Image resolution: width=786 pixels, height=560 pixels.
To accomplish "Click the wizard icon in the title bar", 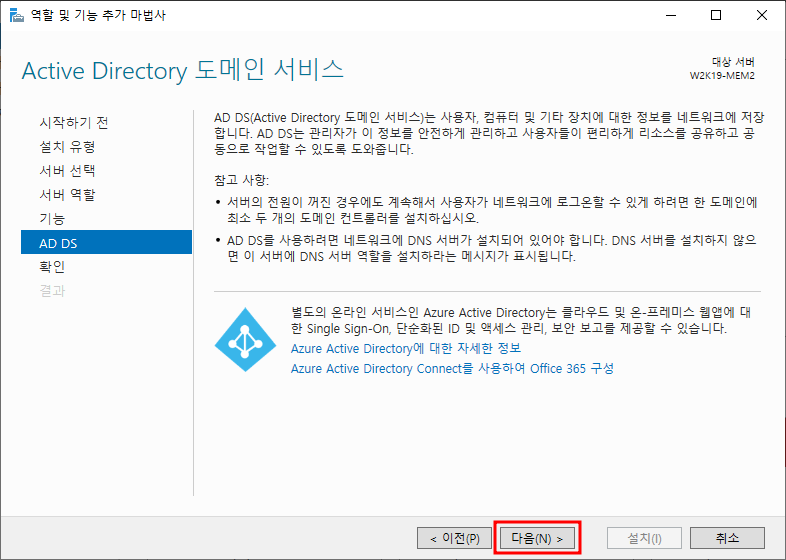I will 17,15.
